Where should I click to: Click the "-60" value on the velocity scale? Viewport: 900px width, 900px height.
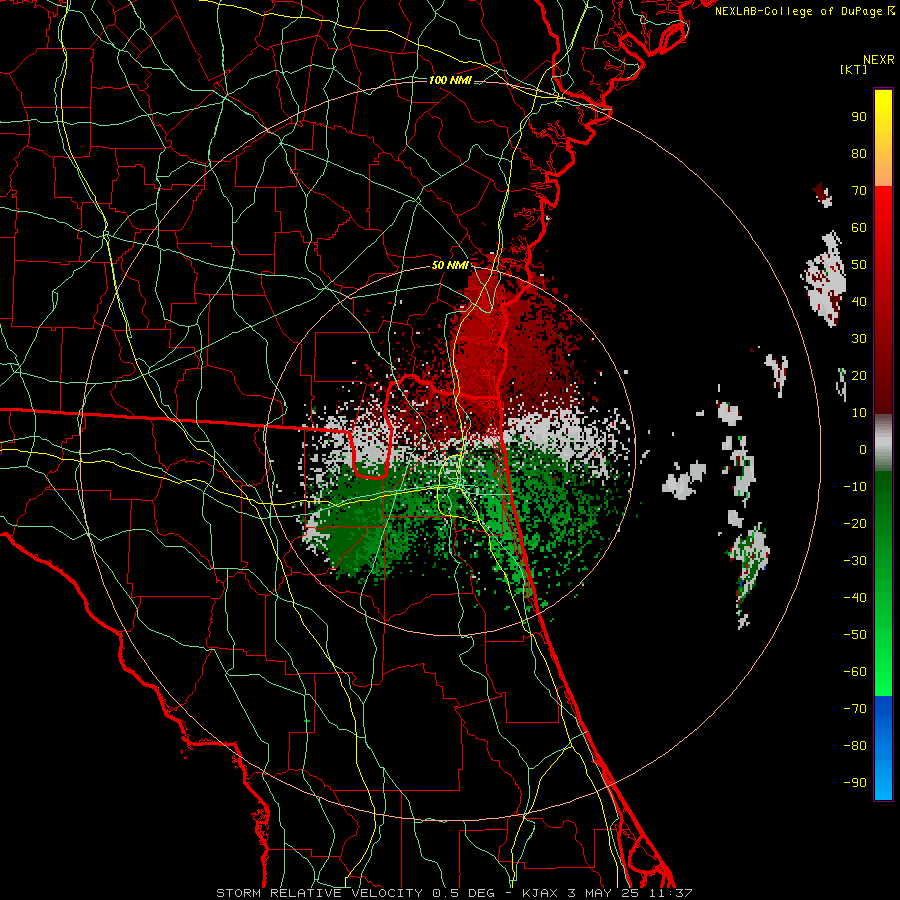[855, 672]
